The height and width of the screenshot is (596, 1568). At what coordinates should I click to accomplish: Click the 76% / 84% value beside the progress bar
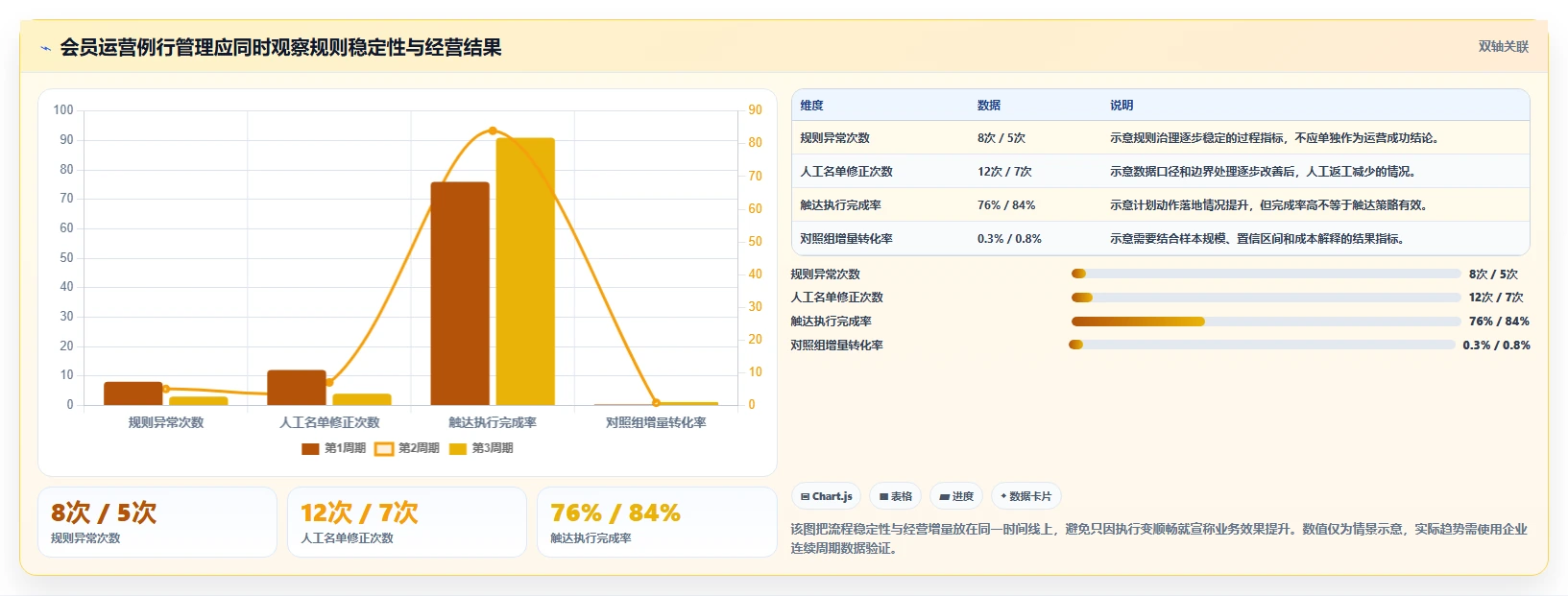coord(1499,322)
